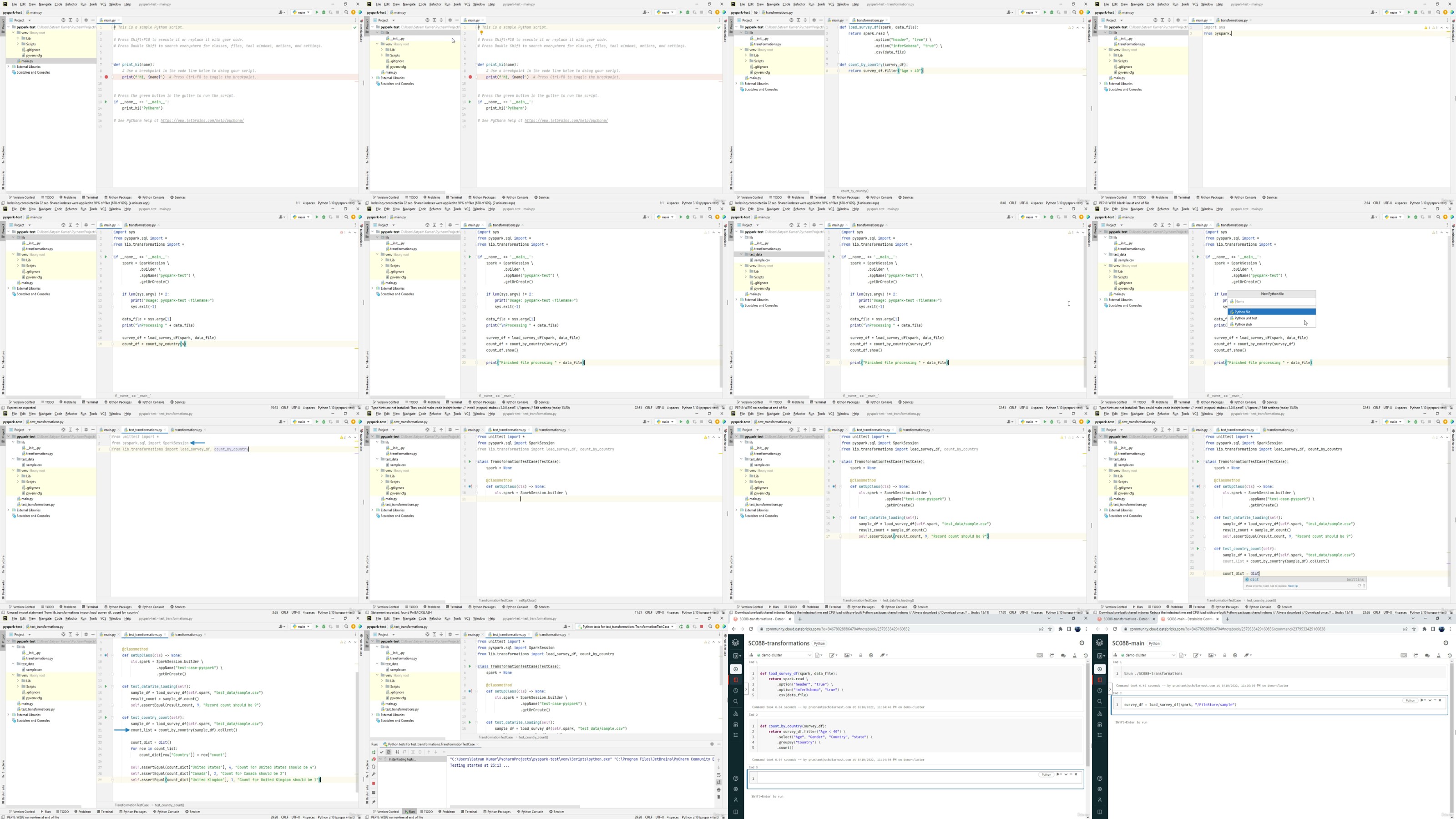The width and height of the screenshot is (1456, 819).
Task: Pick 'dict builtins' autocomplete suggestion
Action: pos(1305,579)
